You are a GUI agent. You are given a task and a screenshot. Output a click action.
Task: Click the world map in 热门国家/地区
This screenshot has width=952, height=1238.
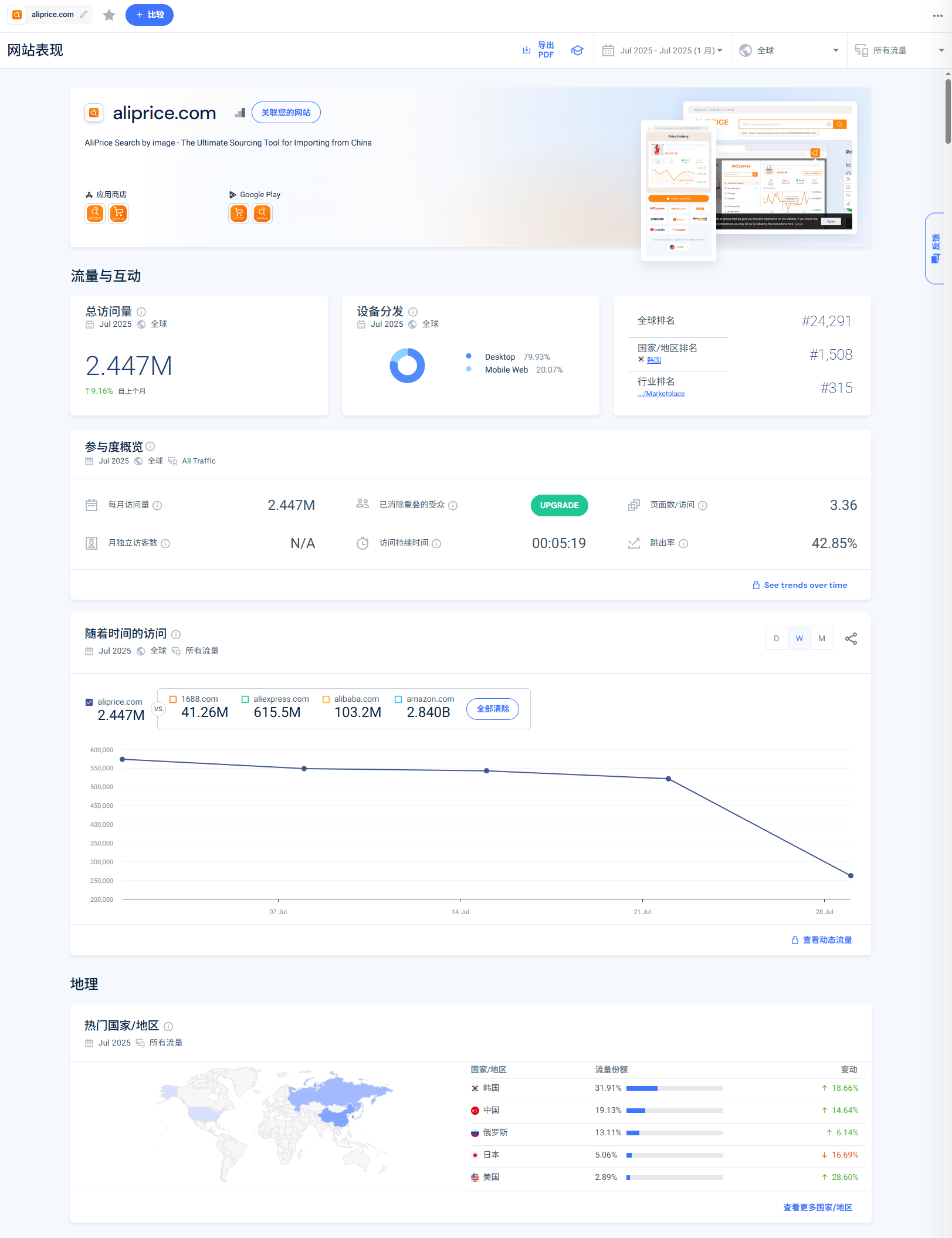(276, 1125)
